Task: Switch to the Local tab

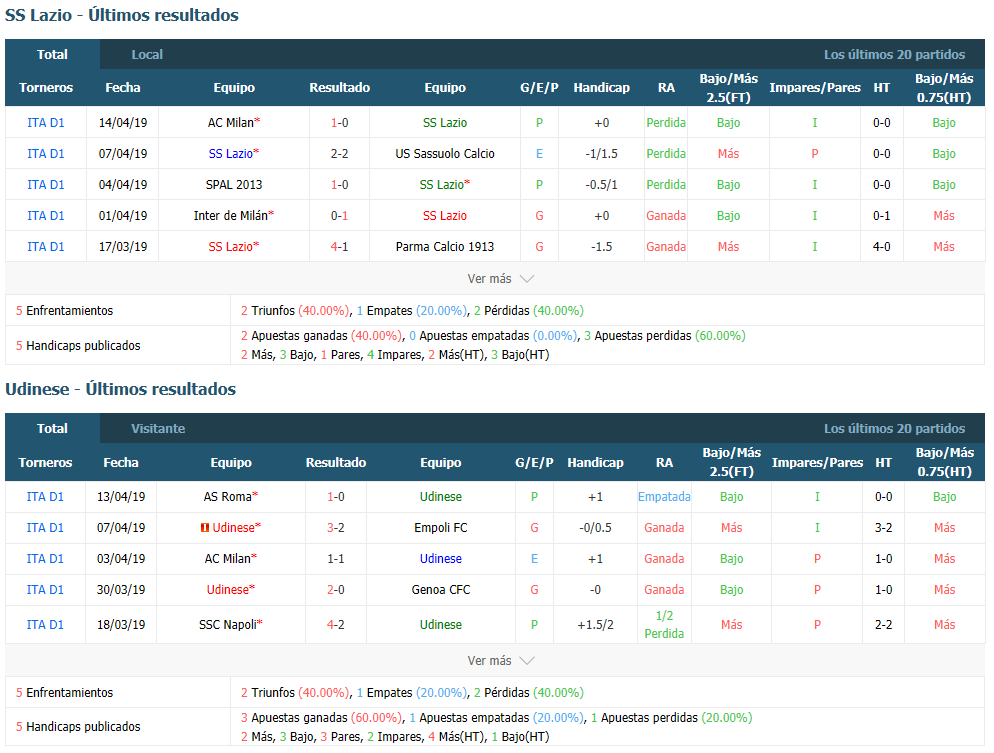Action: tap(147, 55)
